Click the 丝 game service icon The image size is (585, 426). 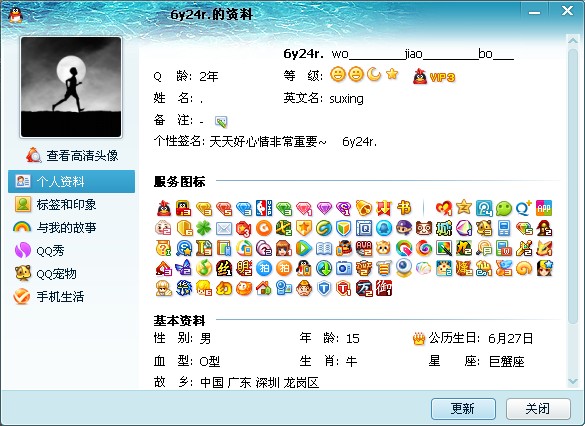coord(224,268)
